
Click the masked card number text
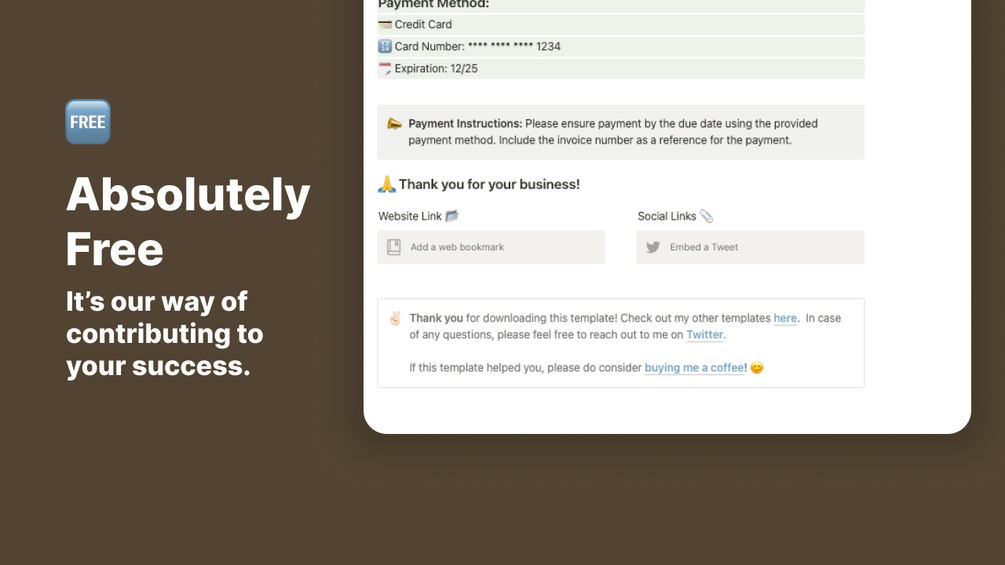coord(514,46)
